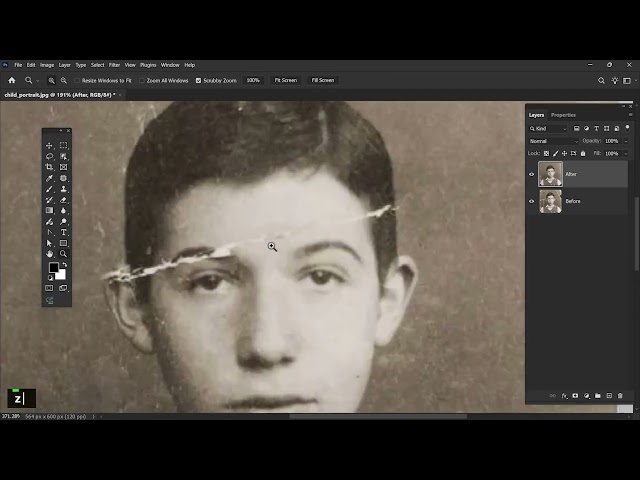Toggle lock position

coord(564,153)
